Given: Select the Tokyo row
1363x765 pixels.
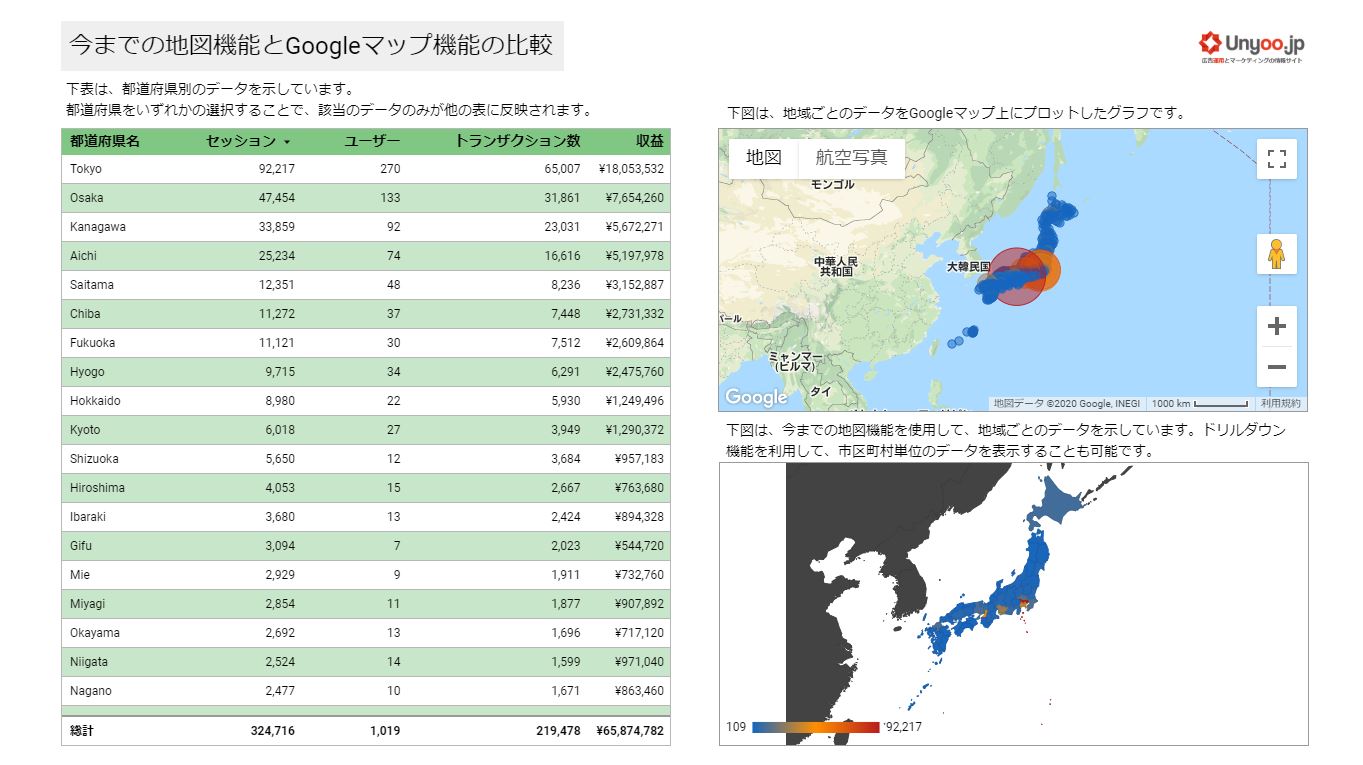Looking at the screenshot, I should [366, 169].
